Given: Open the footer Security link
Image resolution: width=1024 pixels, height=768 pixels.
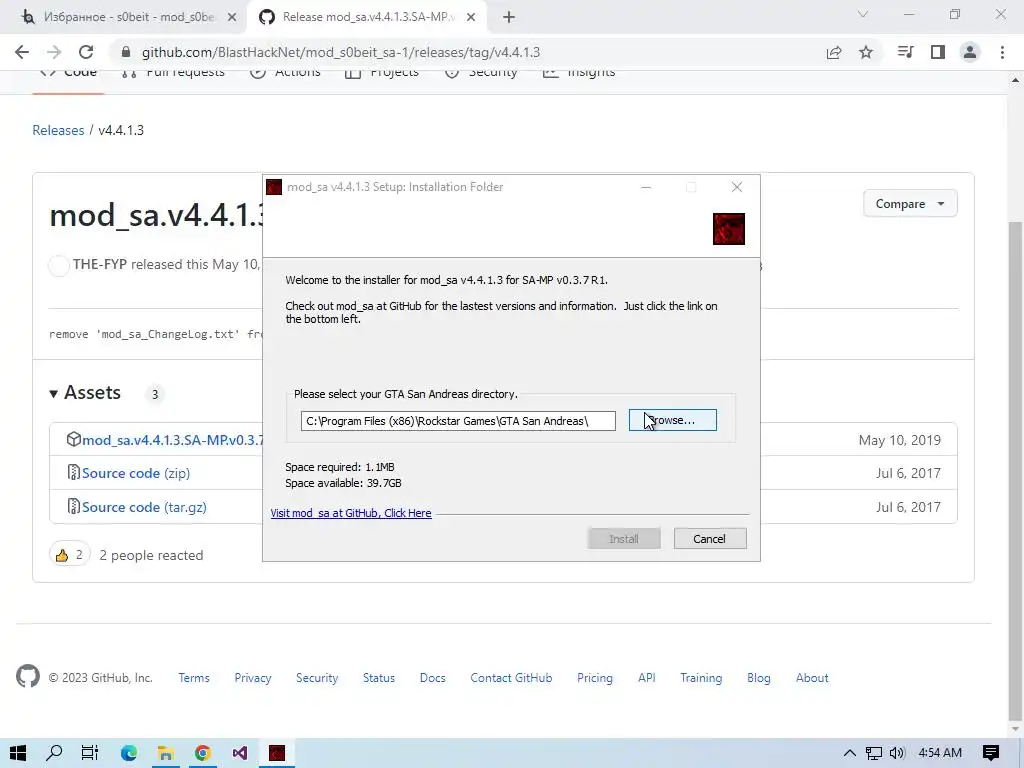Looking at the screenshot, I should coord(317,678).
